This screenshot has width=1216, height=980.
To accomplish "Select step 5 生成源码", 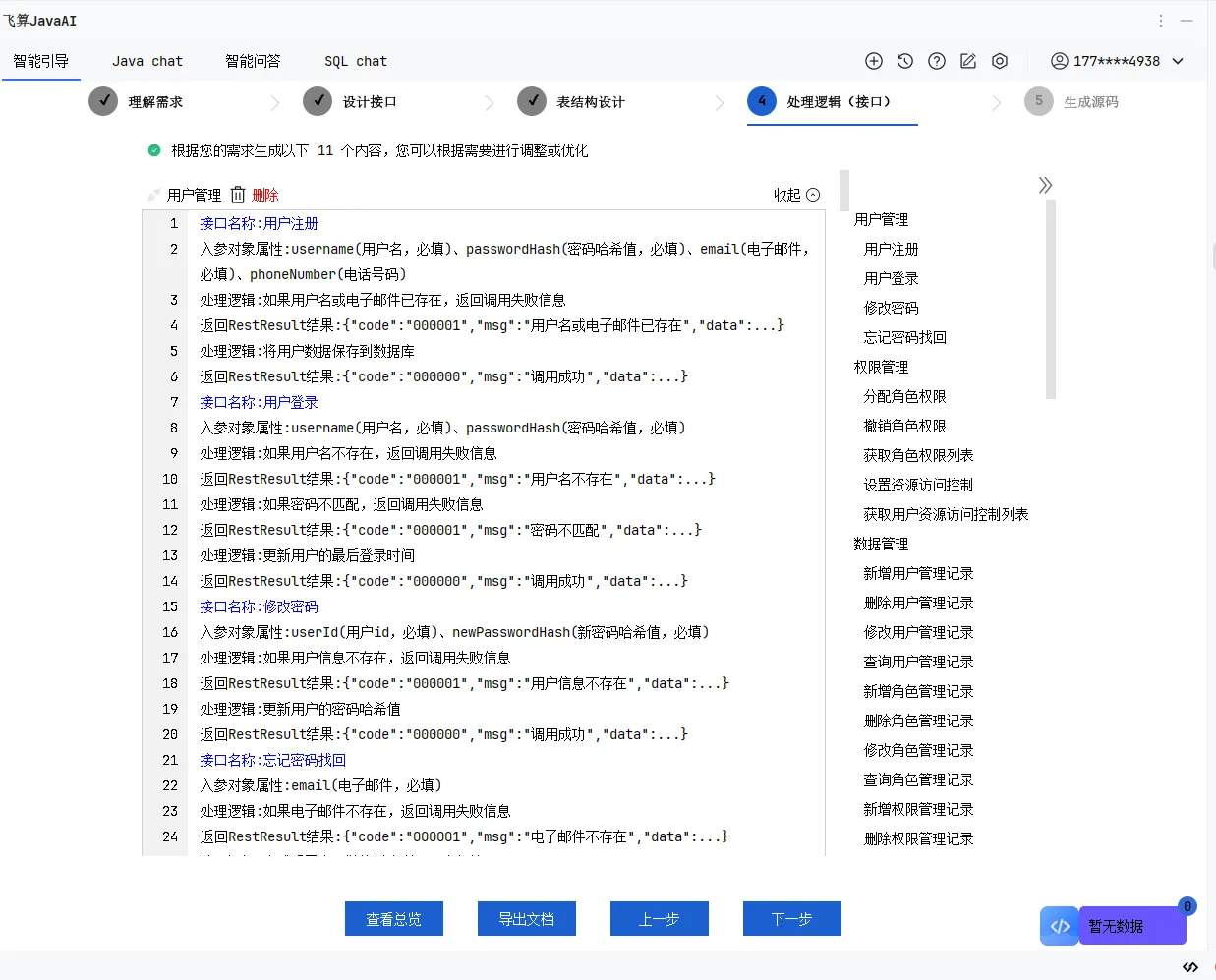I will pyautogui.click(x=1071, y=101).
